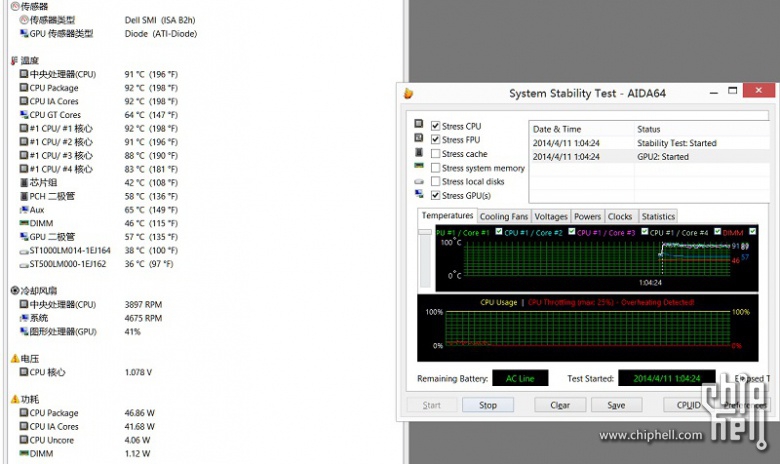The width and height of the screenshot is (780, 464).
Task: Click the CPU chip icon beside Stress CPU
Action: pyautogui.click(x=419, y=126)
